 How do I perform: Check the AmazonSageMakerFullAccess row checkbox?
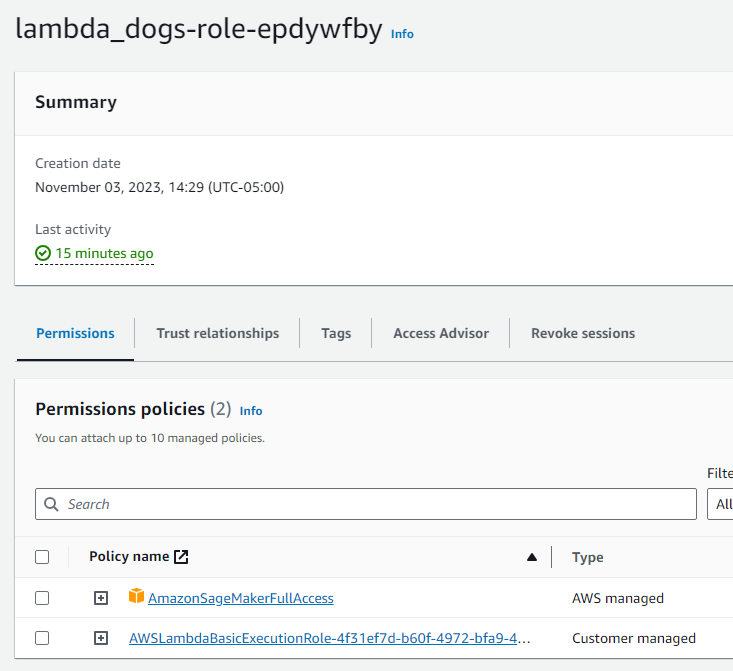[x=42, y=598]
